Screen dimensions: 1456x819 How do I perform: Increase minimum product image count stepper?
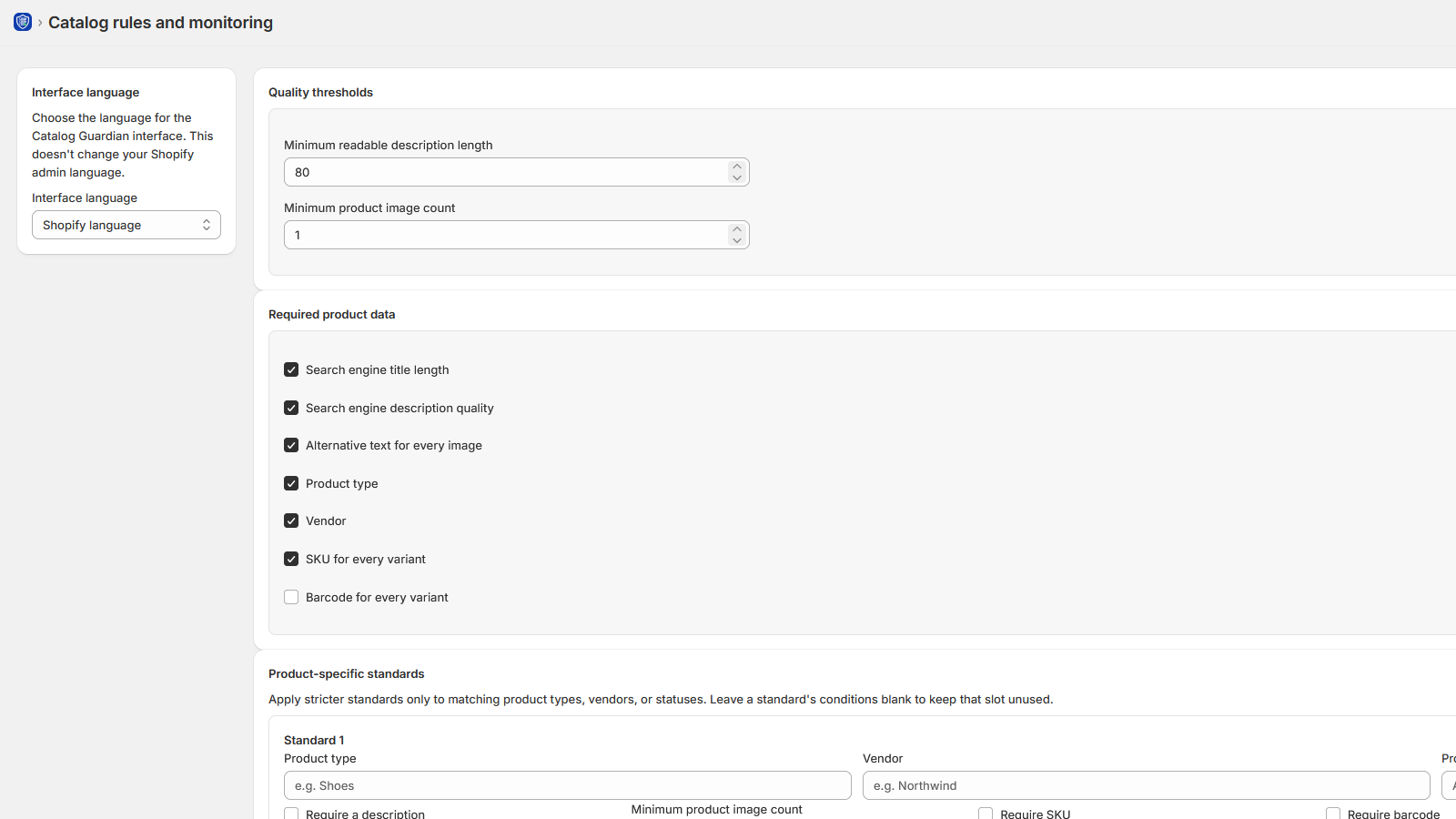click(x=737, y=229)
